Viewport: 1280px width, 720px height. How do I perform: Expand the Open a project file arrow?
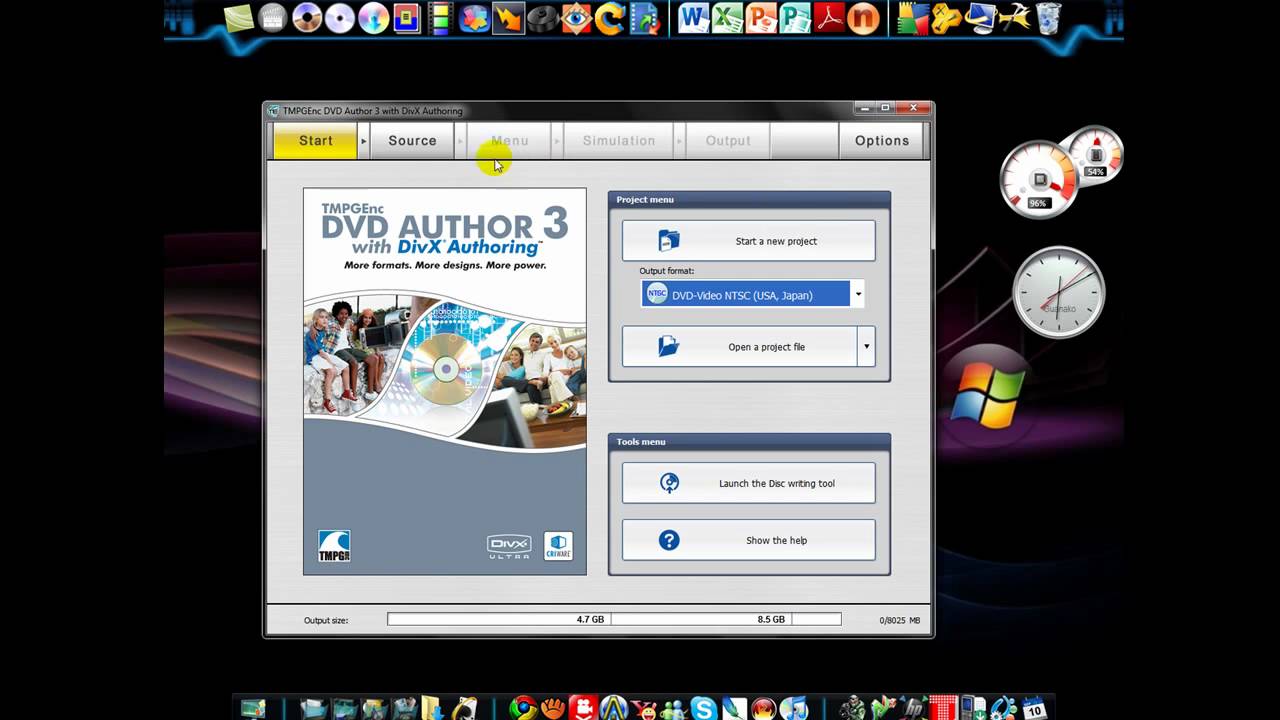tap(866, 347)
